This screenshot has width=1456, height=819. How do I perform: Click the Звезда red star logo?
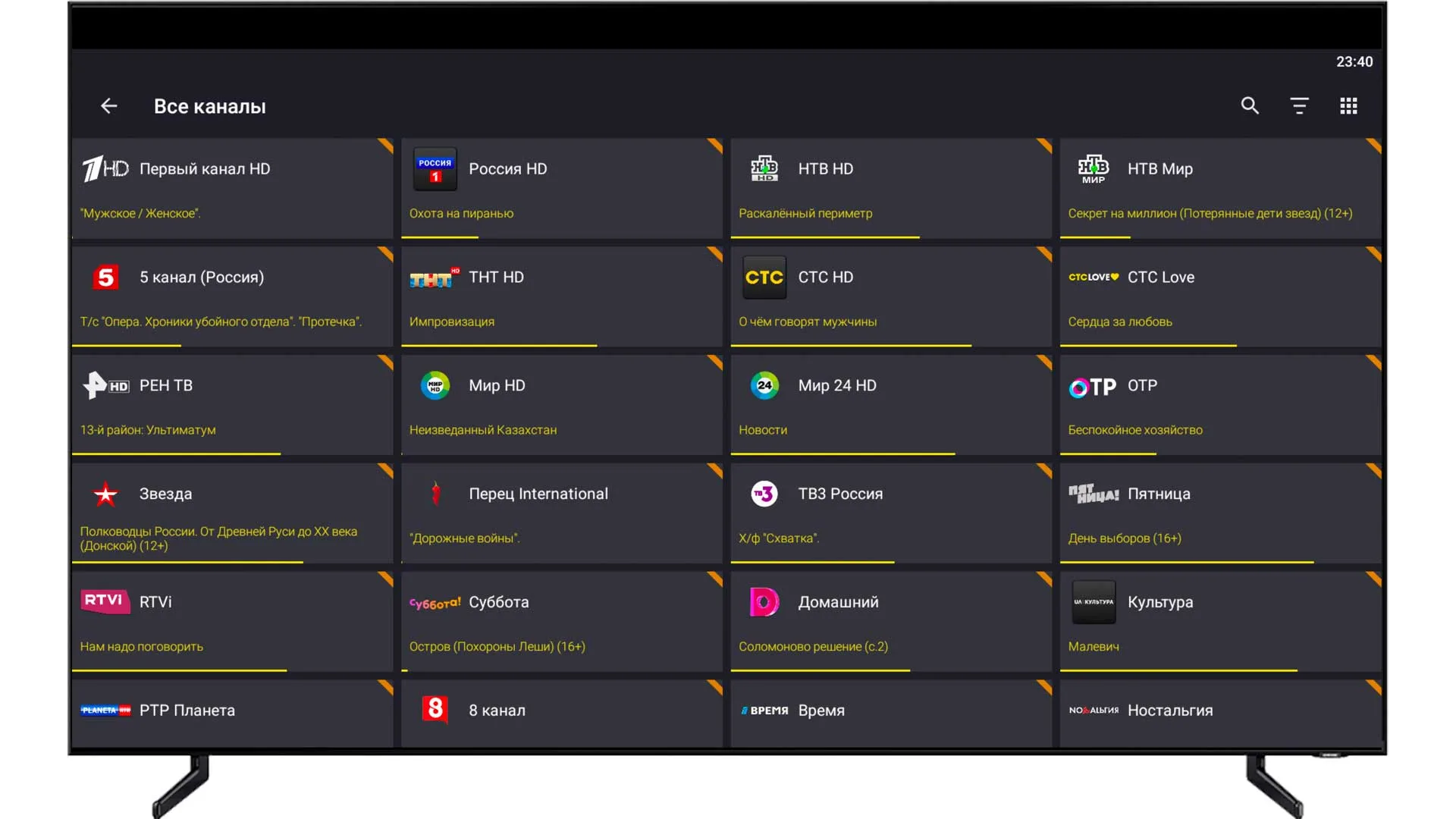point(105,494)
